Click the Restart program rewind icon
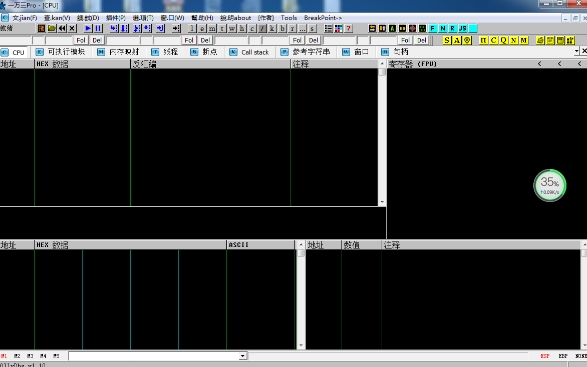This screenshot has height=367, width=587. point(62,28)
